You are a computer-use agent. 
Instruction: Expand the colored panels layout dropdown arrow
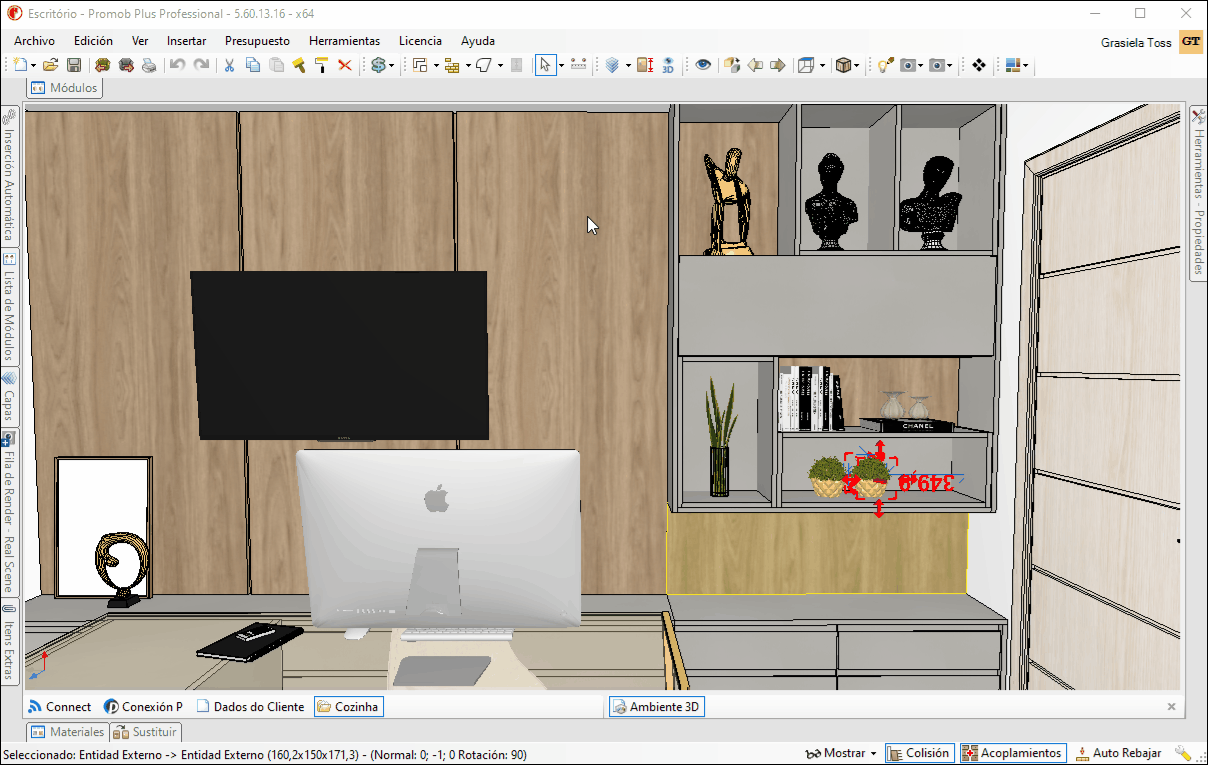(1026, 66)
